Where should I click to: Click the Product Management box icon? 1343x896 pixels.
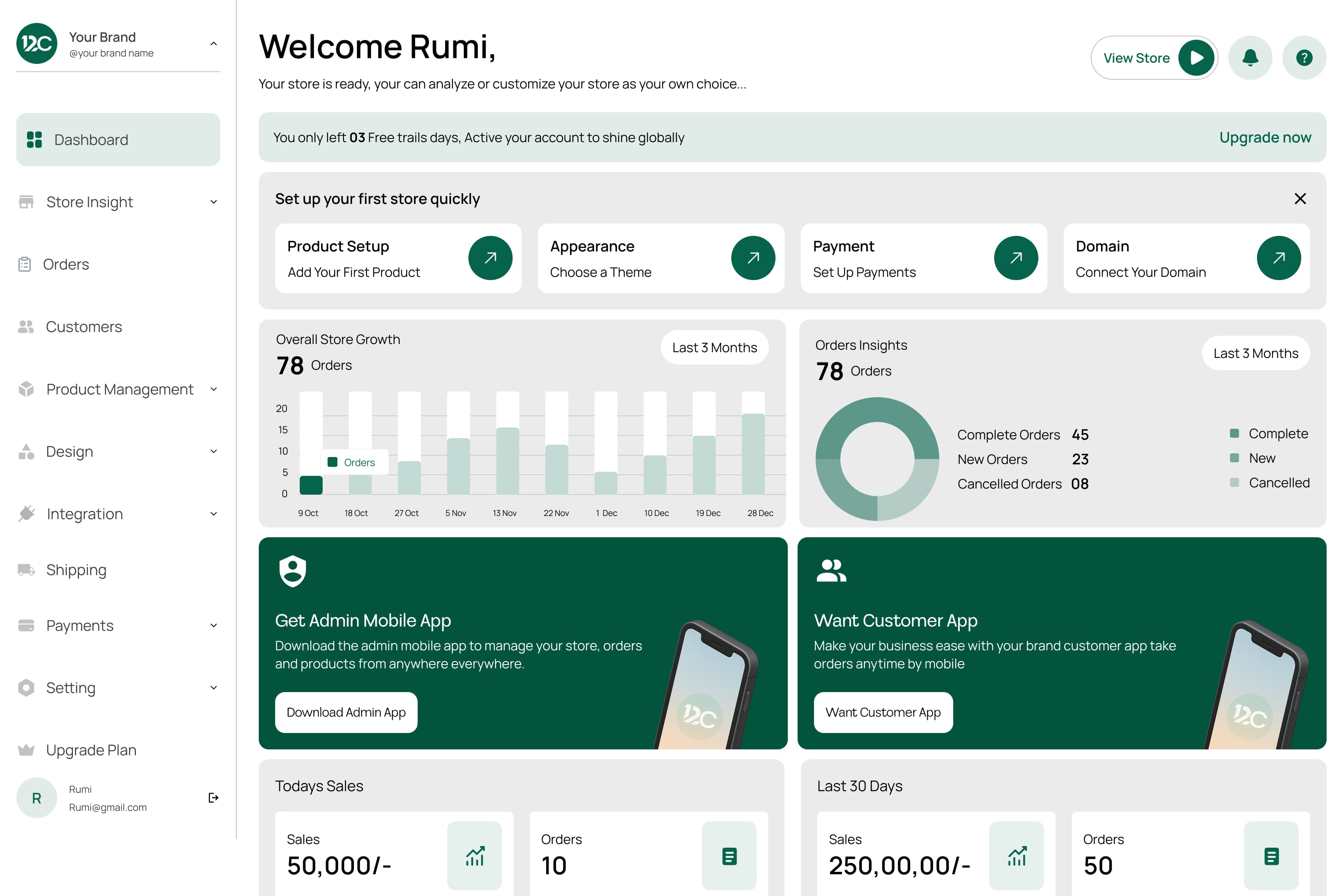click(x=26, y=389)
